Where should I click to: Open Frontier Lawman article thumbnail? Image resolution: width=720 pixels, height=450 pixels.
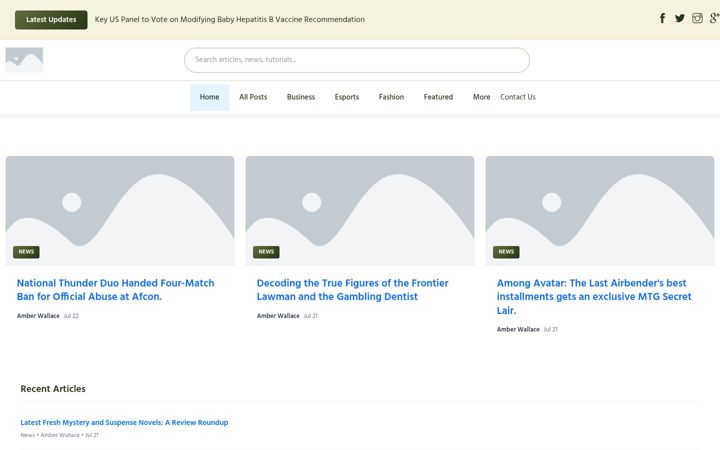pos(360,211)
